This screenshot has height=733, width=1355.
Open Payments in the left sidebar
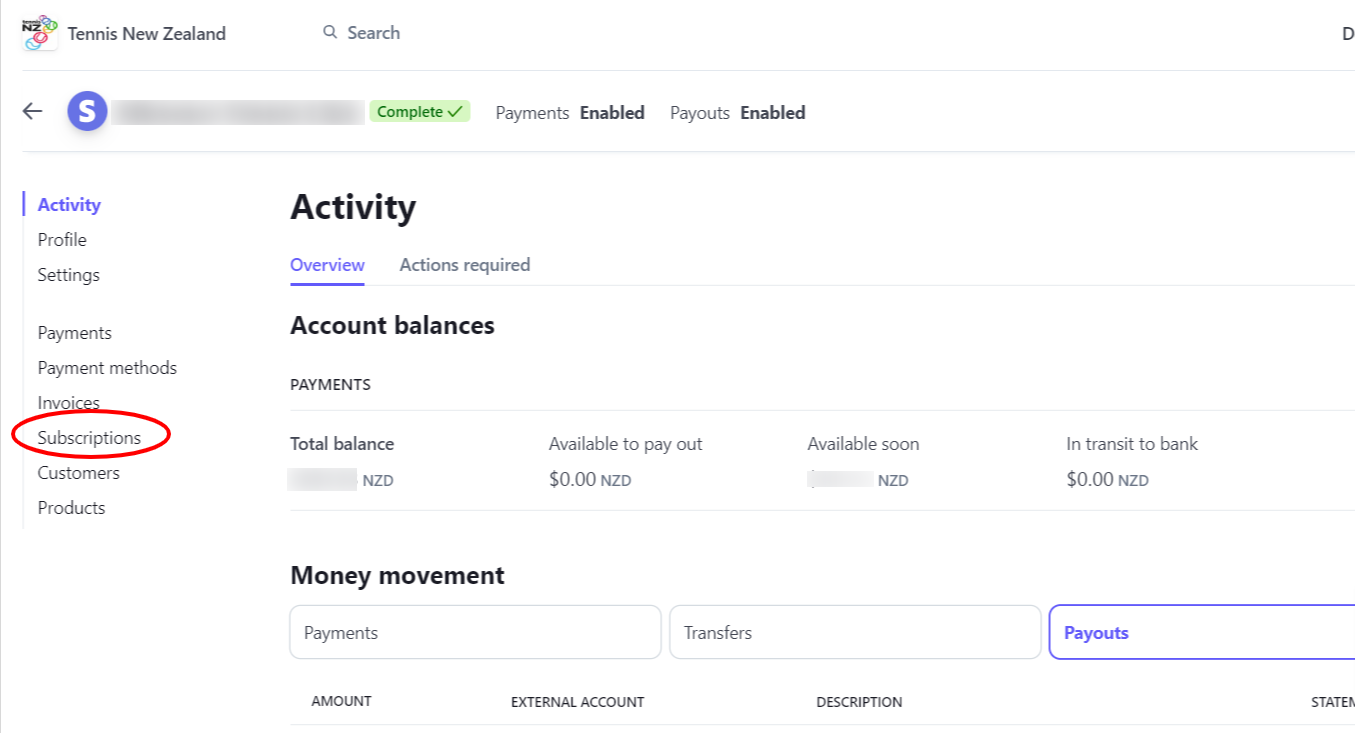[x=75, y=333]
